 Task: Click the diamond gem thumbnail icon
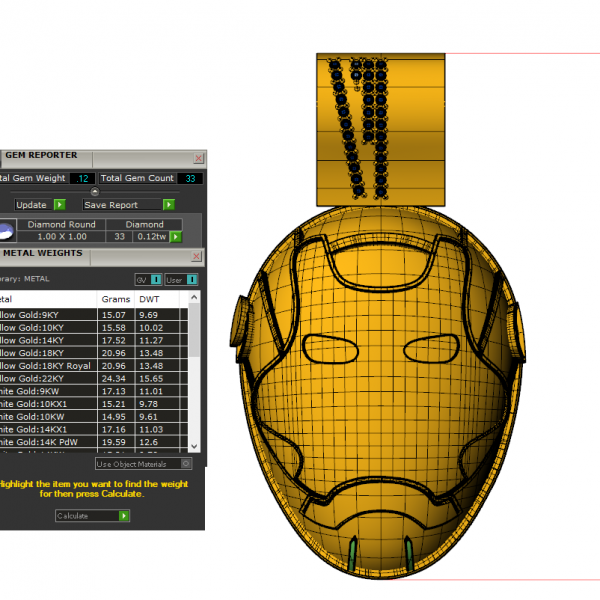5,231
